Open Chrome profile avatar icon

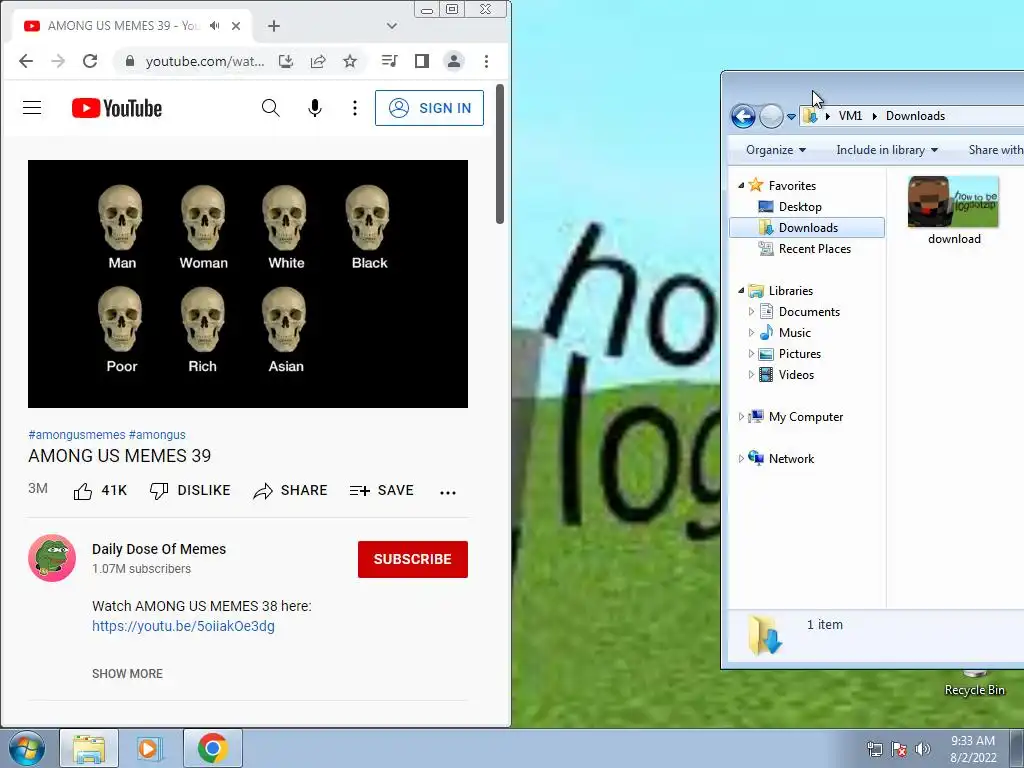pos(454,61)
